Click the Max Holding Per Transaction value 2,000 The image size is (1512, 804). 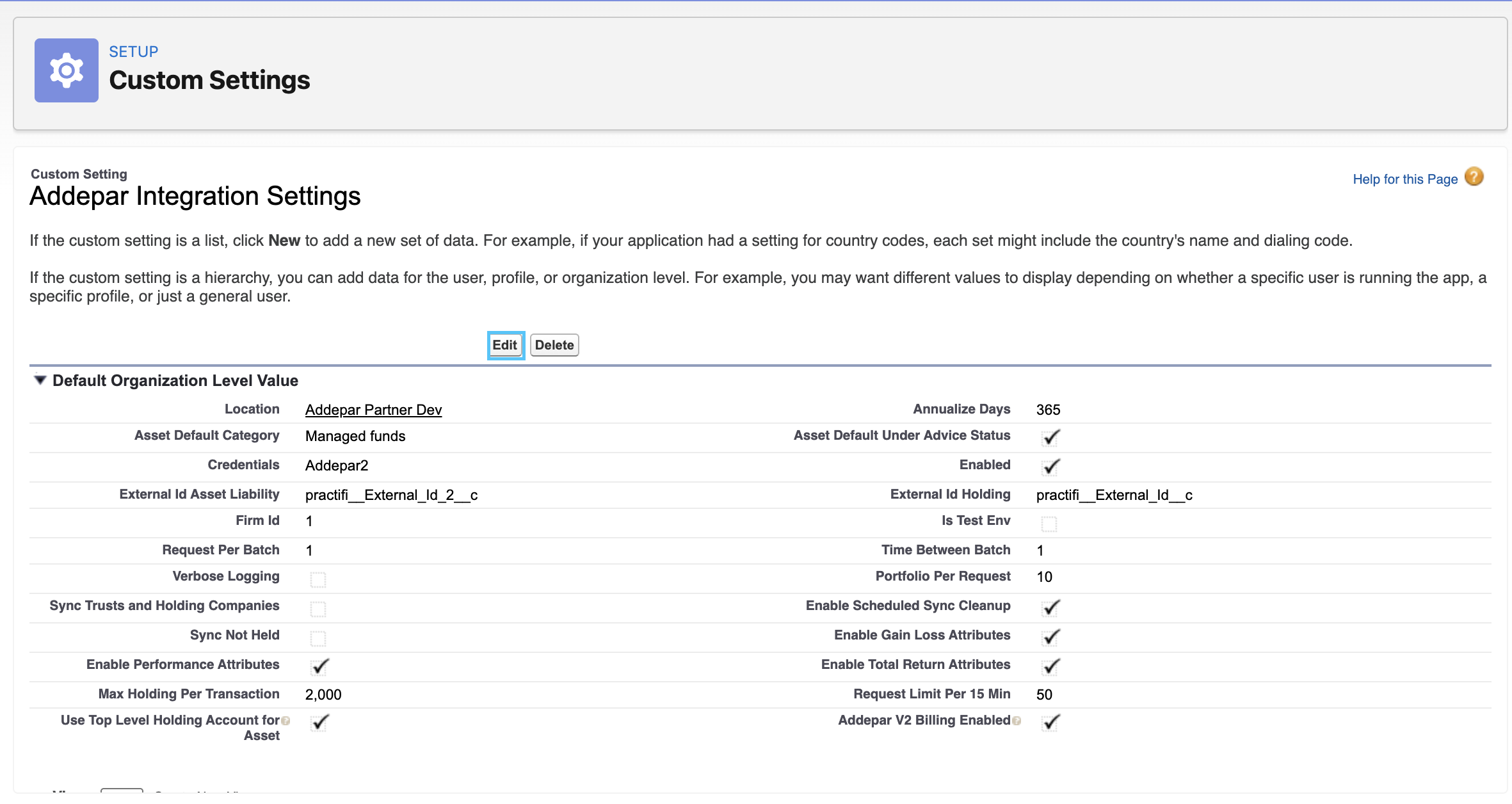click(x=323, y=695)
